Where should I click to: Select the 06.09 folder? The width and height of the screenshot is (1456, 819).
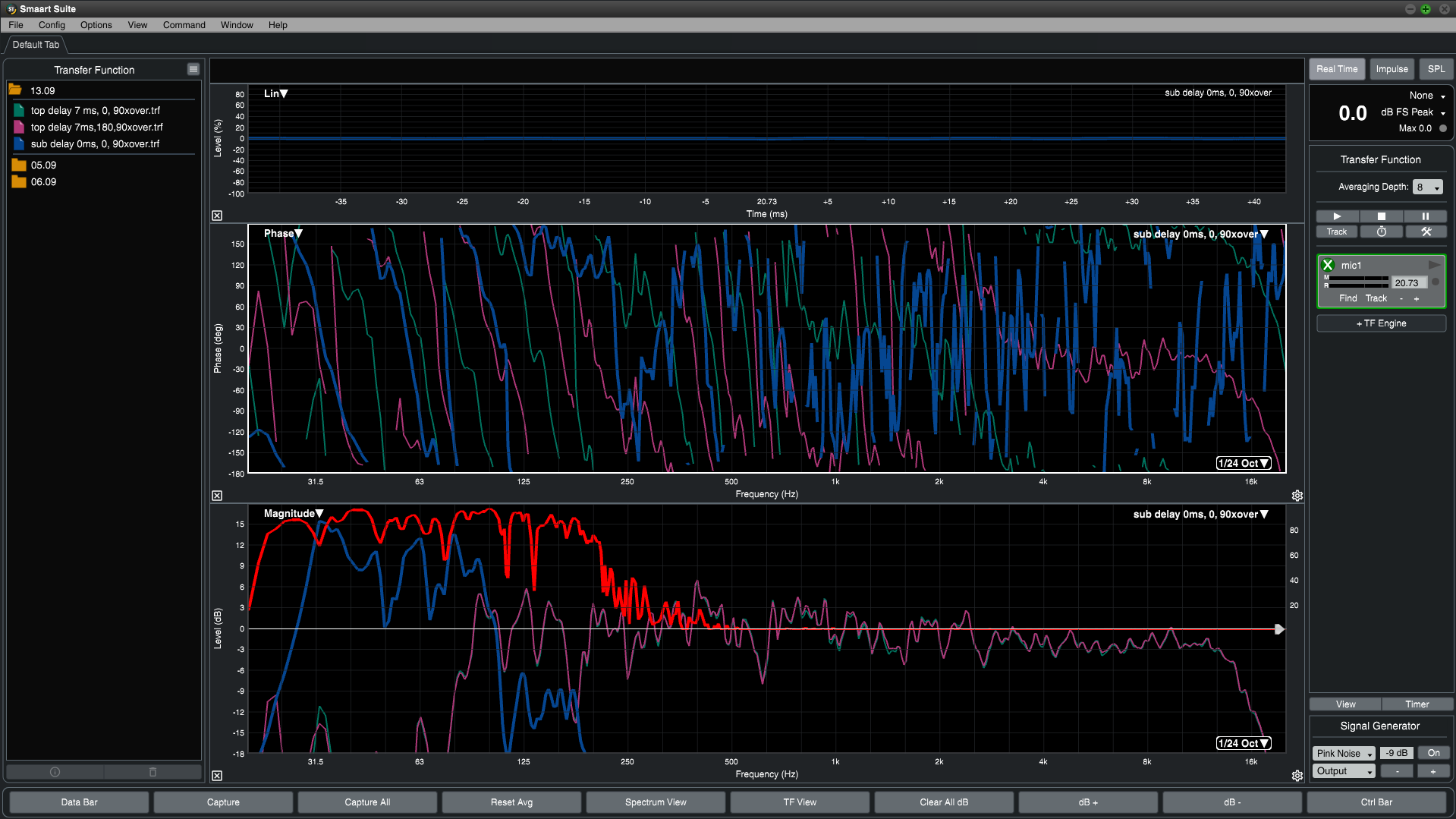pyautogui.click(x=35, y=181)
